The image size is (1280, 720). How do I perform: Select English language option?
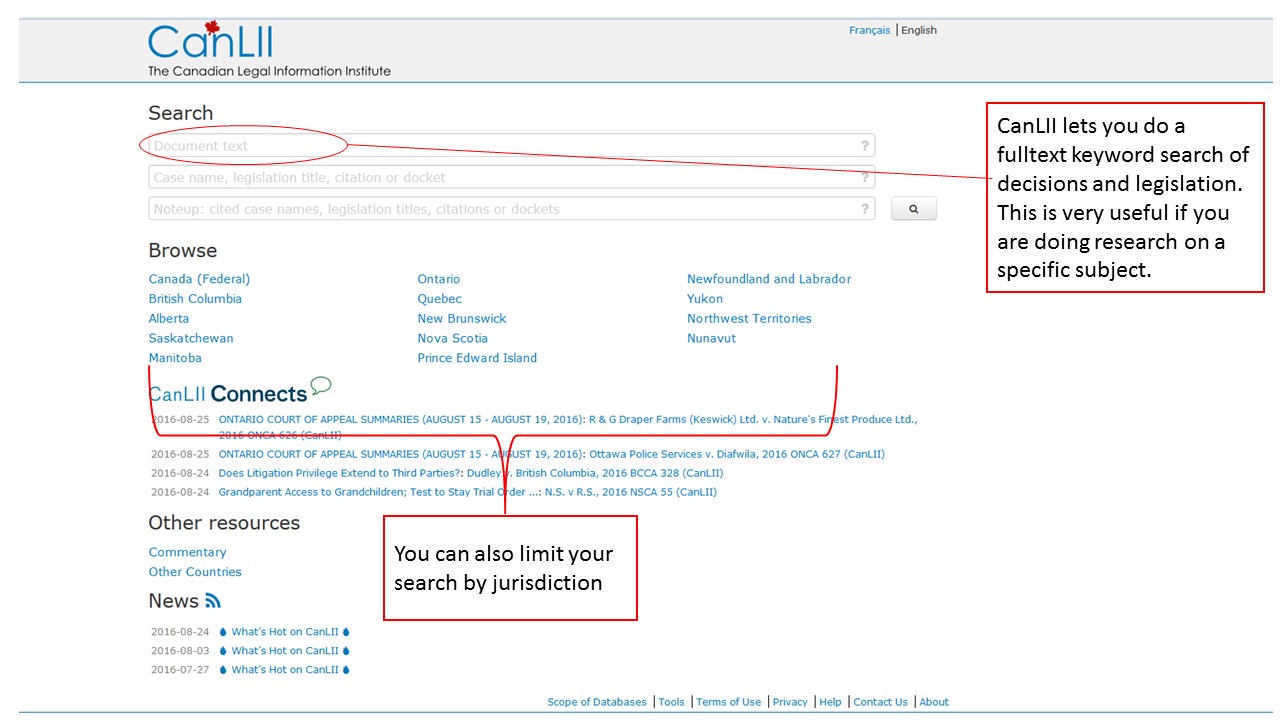tap(919, 30)
